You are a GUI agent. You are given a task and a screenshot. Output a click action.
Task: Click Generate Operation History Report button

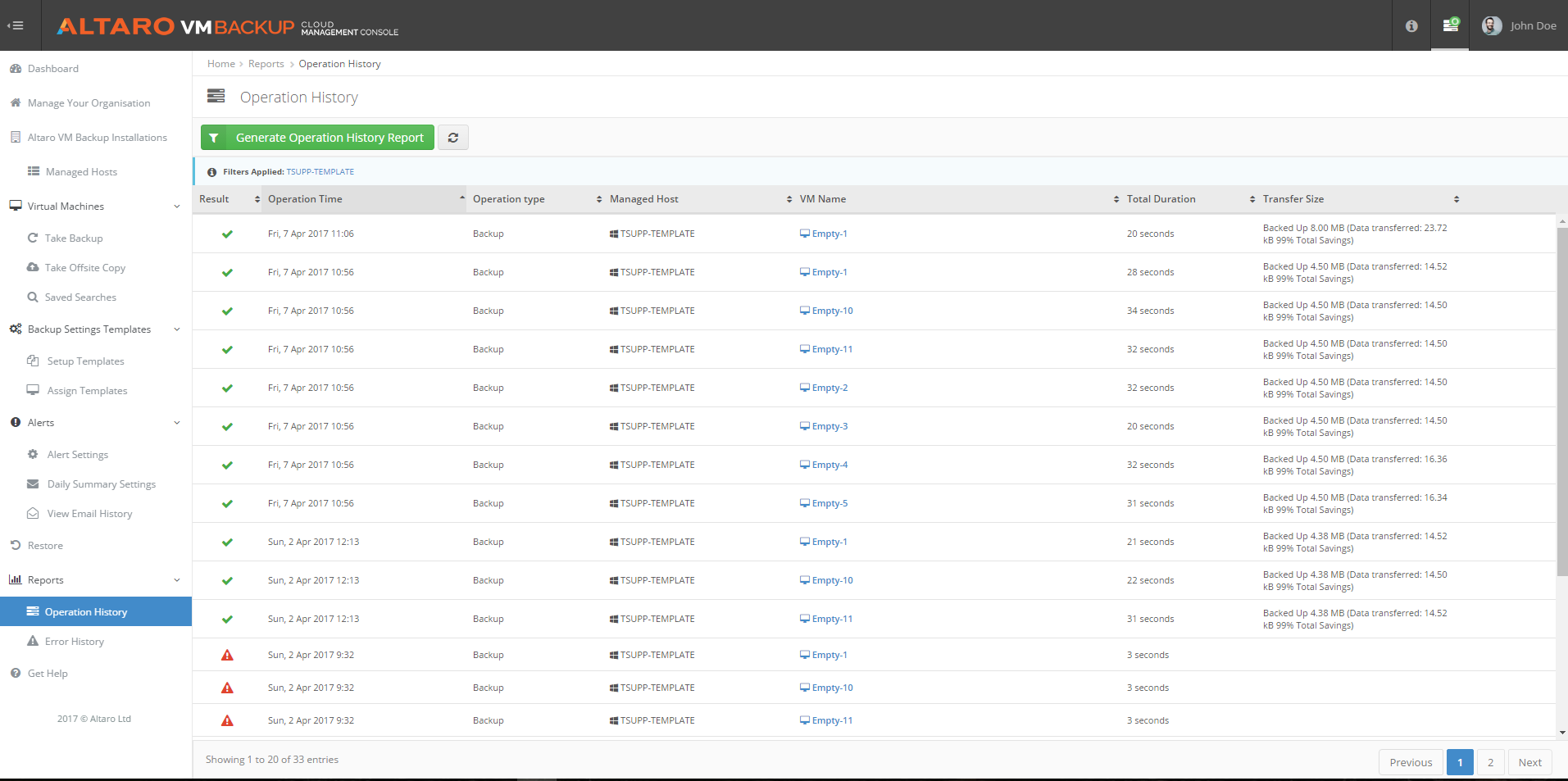(317, 138)
